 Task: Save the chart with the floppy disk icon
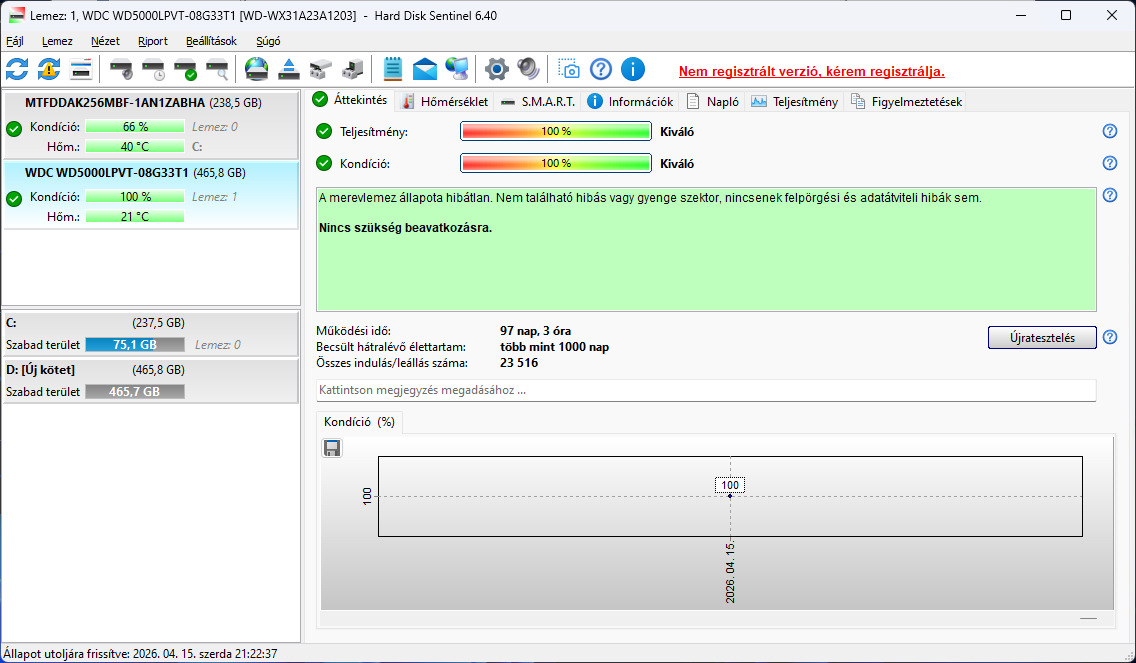(332, 449)
